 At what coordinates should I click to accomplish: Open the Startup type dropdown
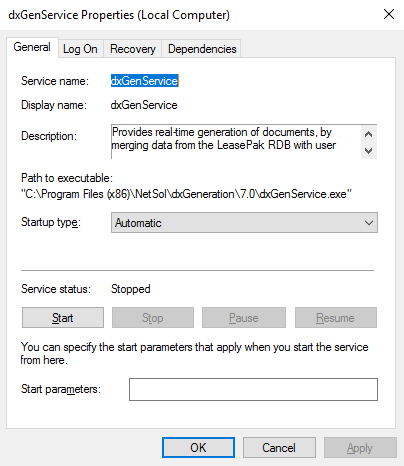[x=244, y=222]
